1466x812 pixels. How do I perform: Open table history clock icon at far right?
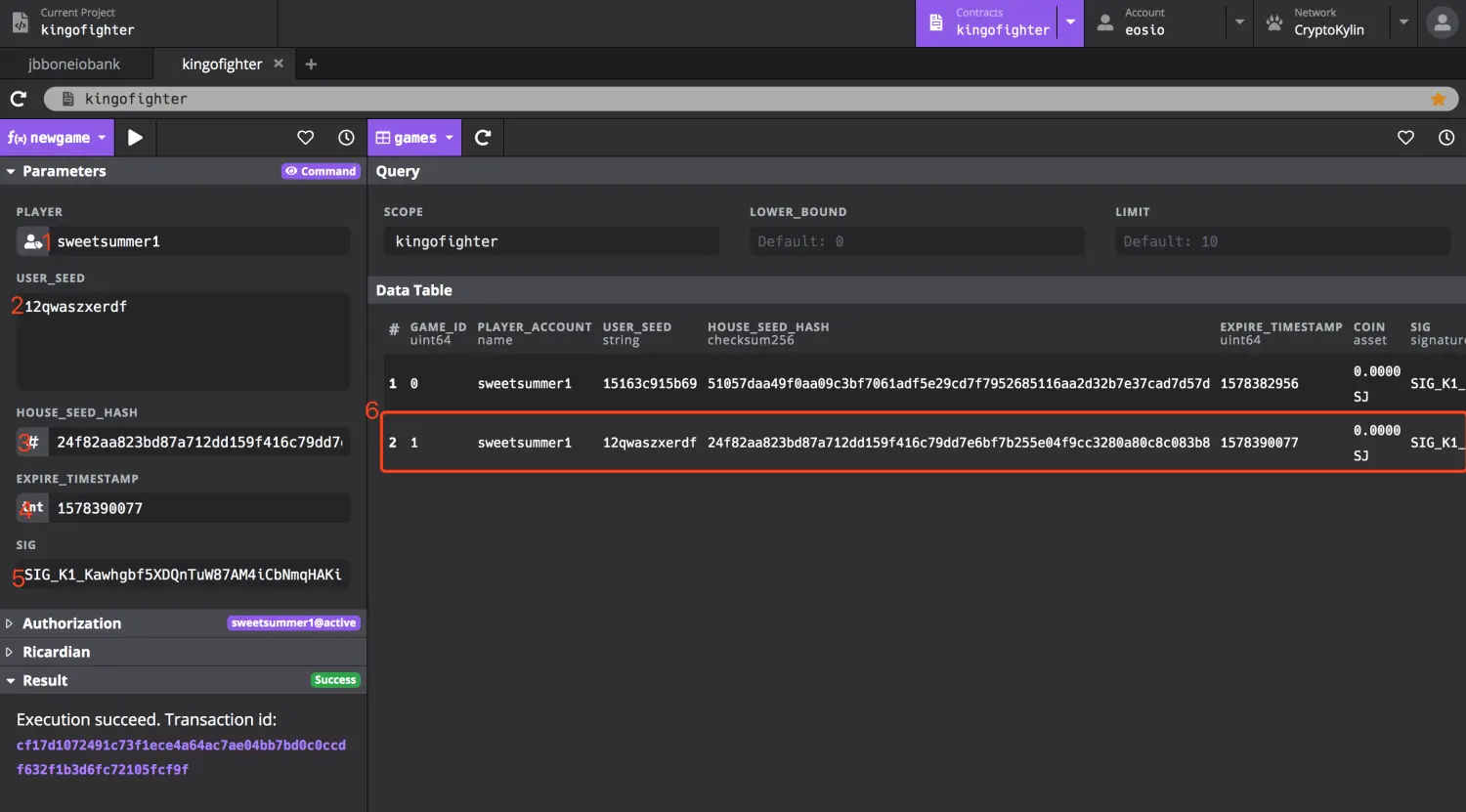(x=1446, y=138)
